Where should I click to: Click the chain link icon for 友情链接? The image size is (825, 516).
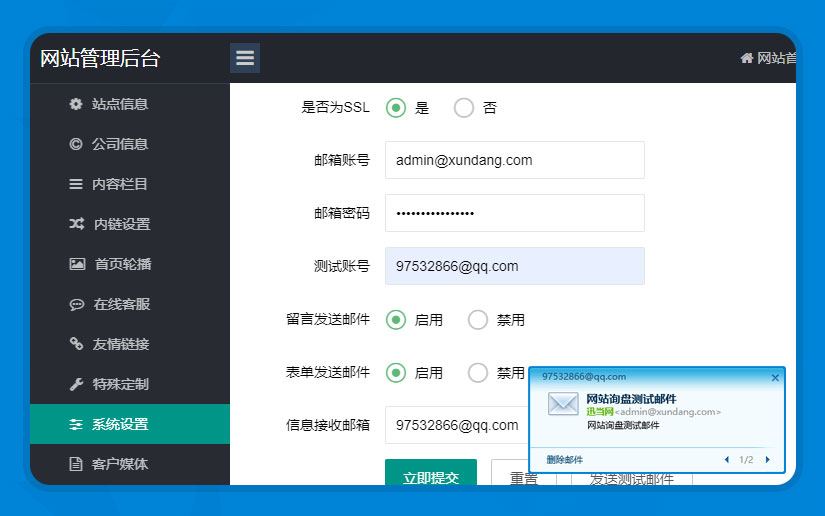[x=76, y=344]
